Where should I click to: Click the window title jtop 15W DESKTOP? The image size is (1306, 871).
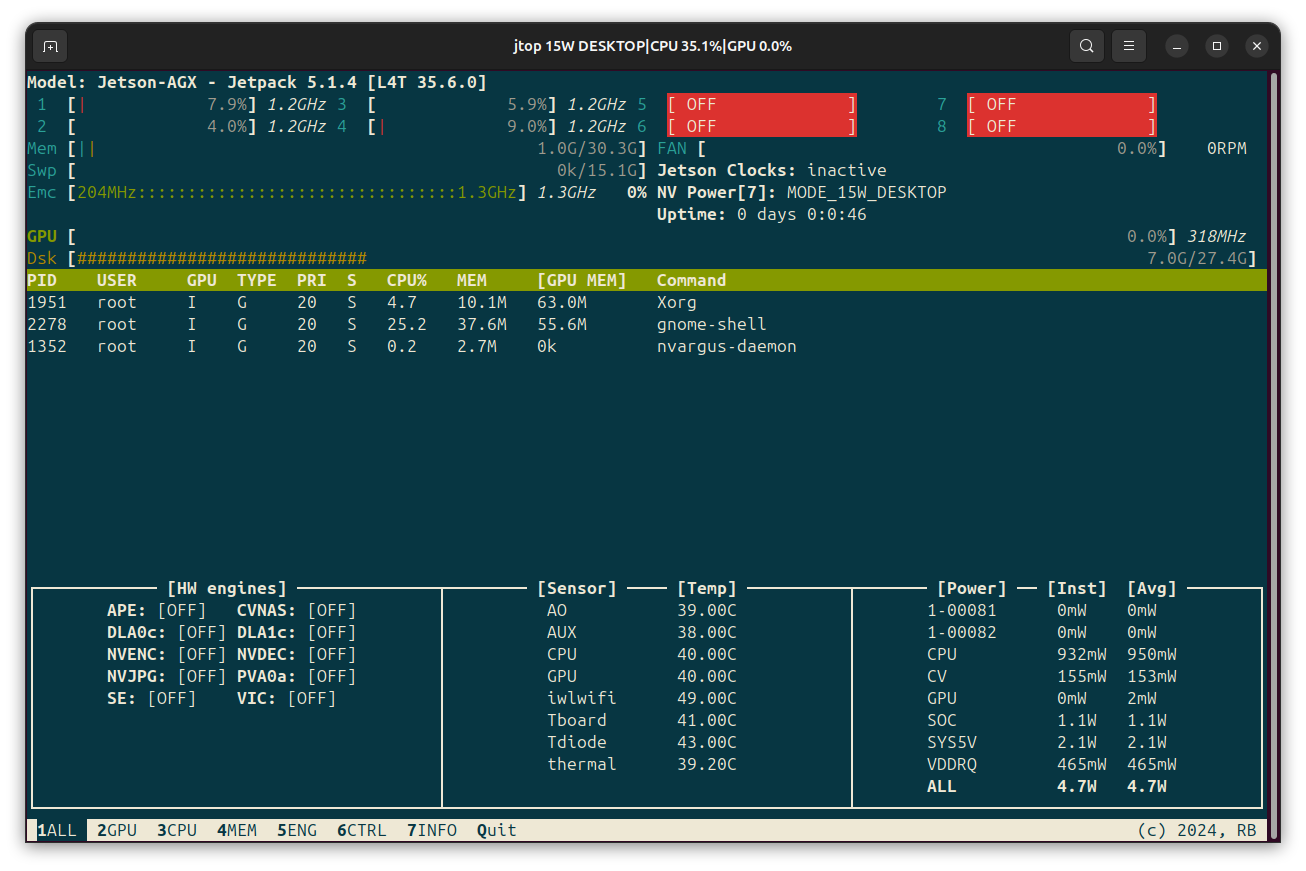click(x=652, y=46)
